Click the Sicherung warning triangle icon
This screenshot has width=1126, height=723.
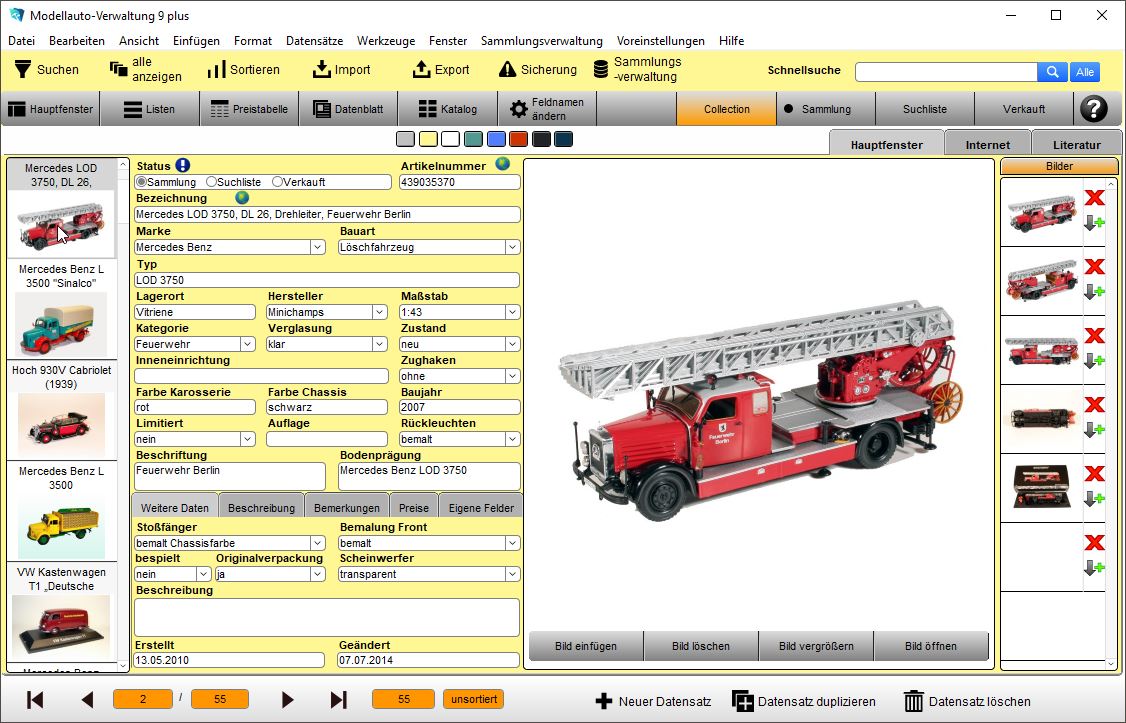click(x=507, y=70)
